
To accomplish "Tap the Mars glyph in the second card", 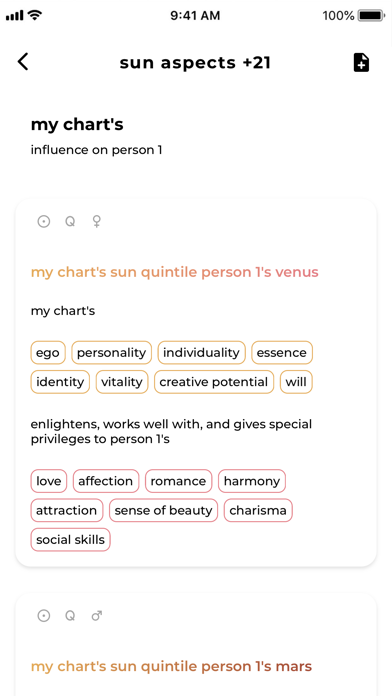I will [97, 616].
